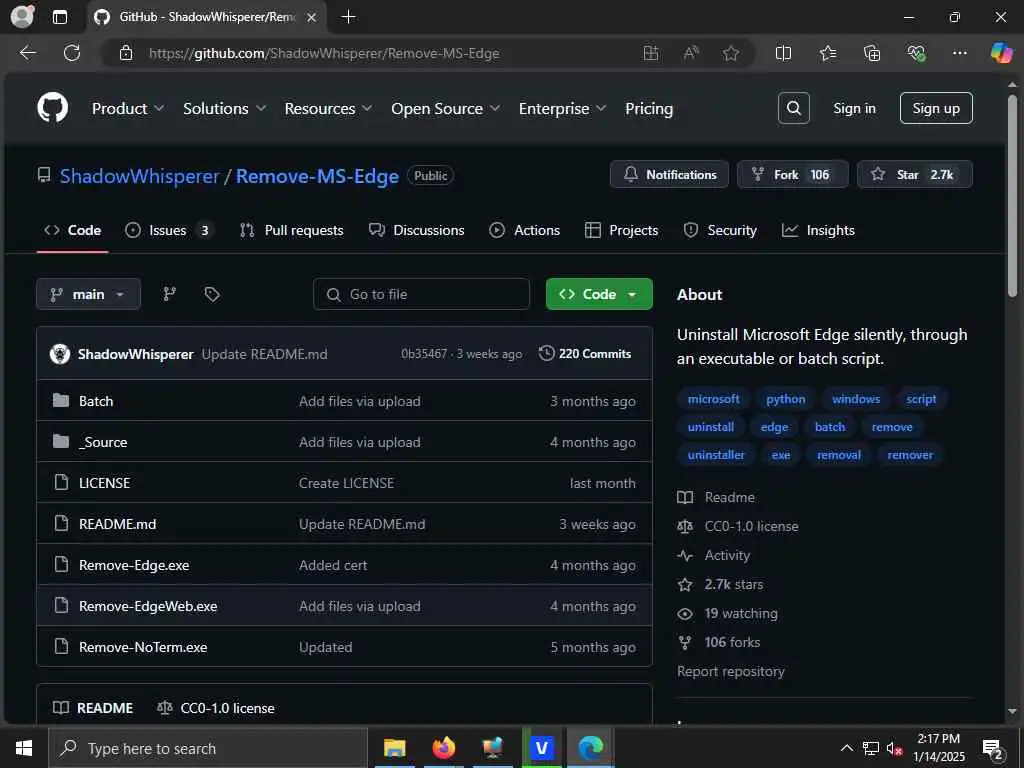The image size is (1024, 768).
Task: Click the Sign up button
Action: pos(936,108)
